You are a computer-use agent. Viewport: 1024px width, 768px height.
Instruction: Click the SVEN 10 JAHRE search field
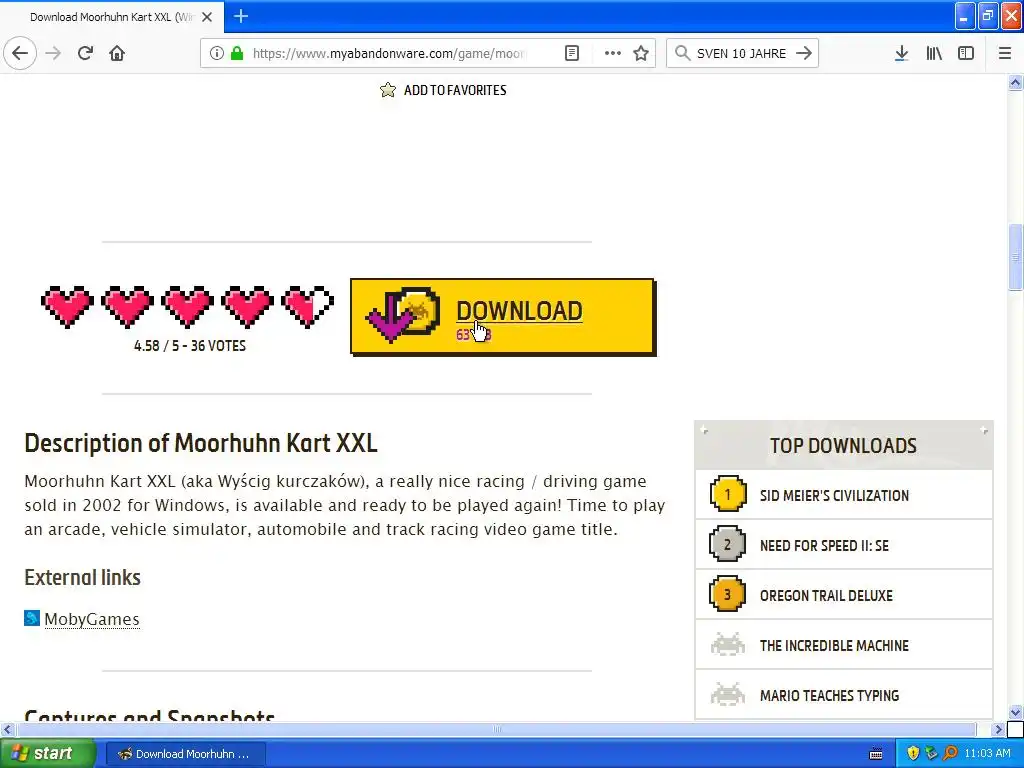click(x=741, y=53)
